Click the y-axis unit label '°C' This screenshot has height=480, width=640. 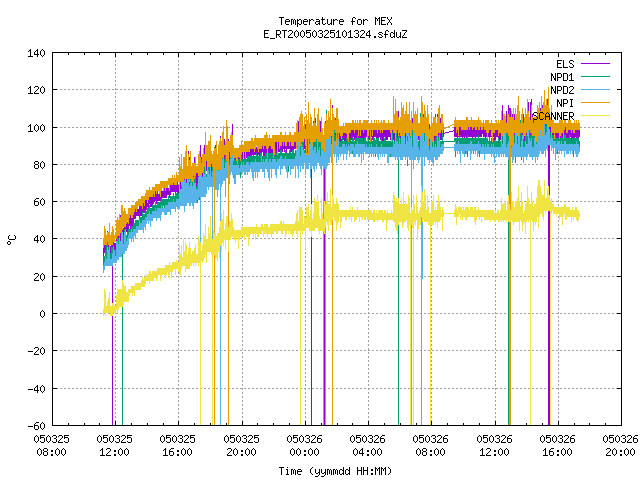[x=12, y=240]
